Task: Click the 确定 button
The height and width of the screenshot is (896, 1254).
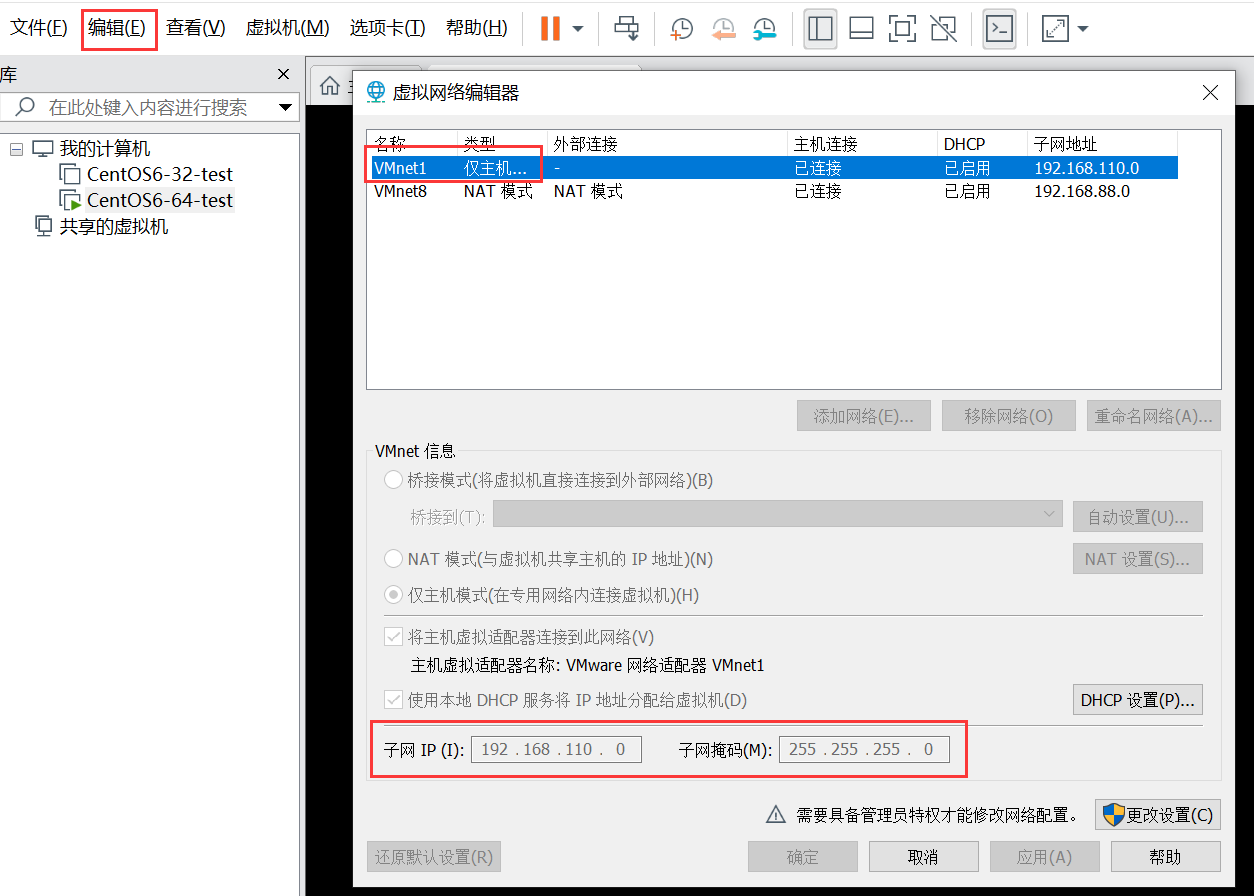Action: tap(803, 857)
